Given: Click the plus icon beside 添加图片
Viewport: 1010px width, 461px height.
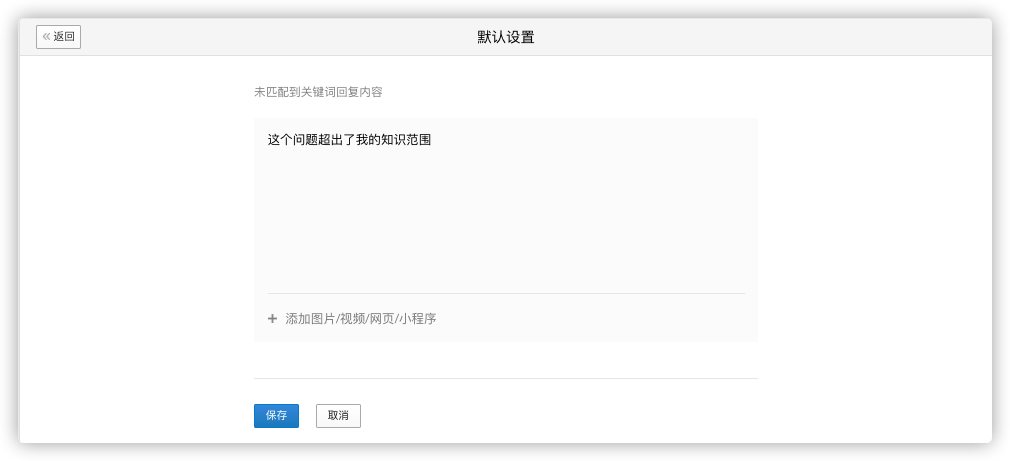Looking at the screenshot, I should [272, 318].
